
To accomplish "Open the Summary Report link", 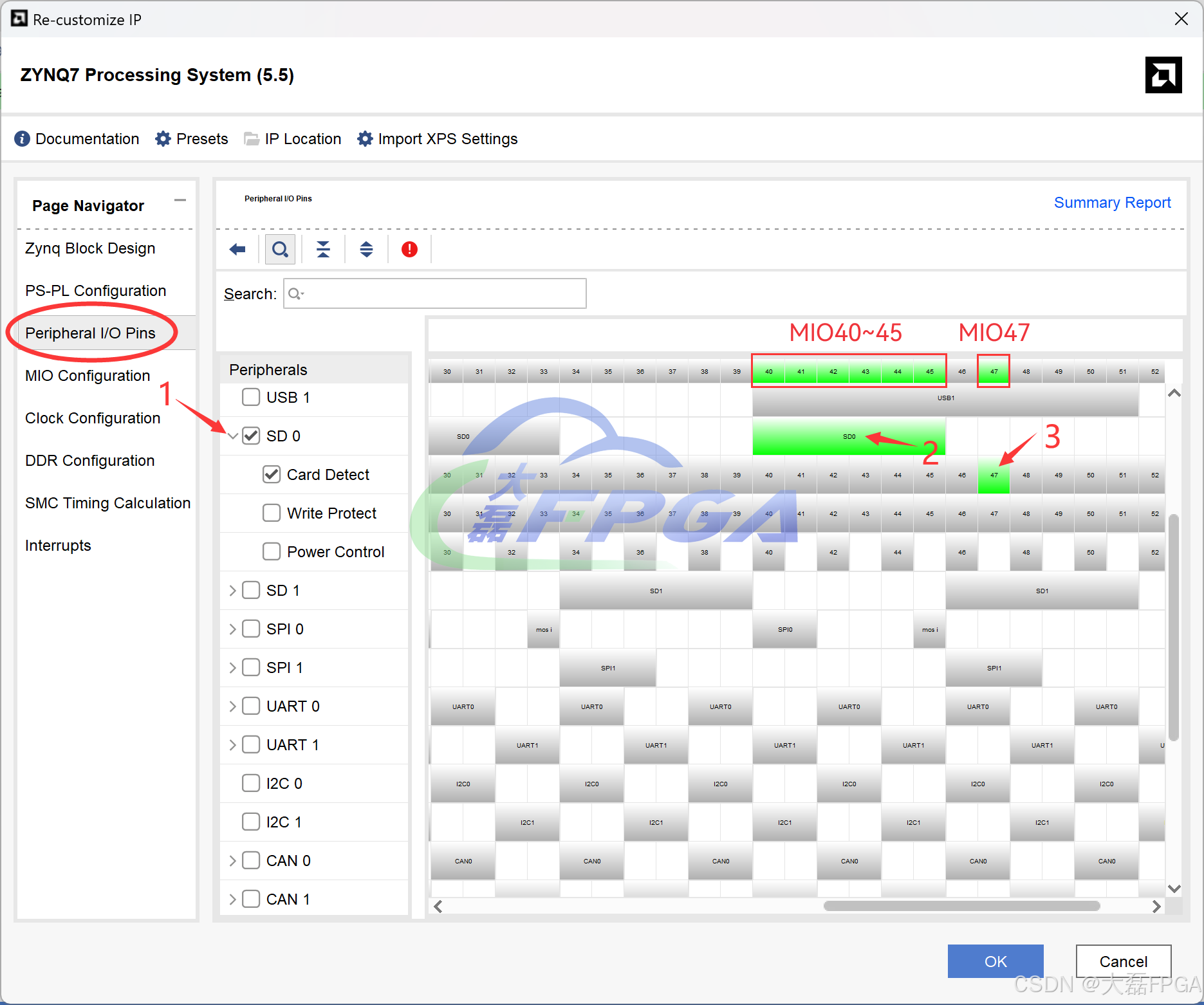I will click(1112, 203).
